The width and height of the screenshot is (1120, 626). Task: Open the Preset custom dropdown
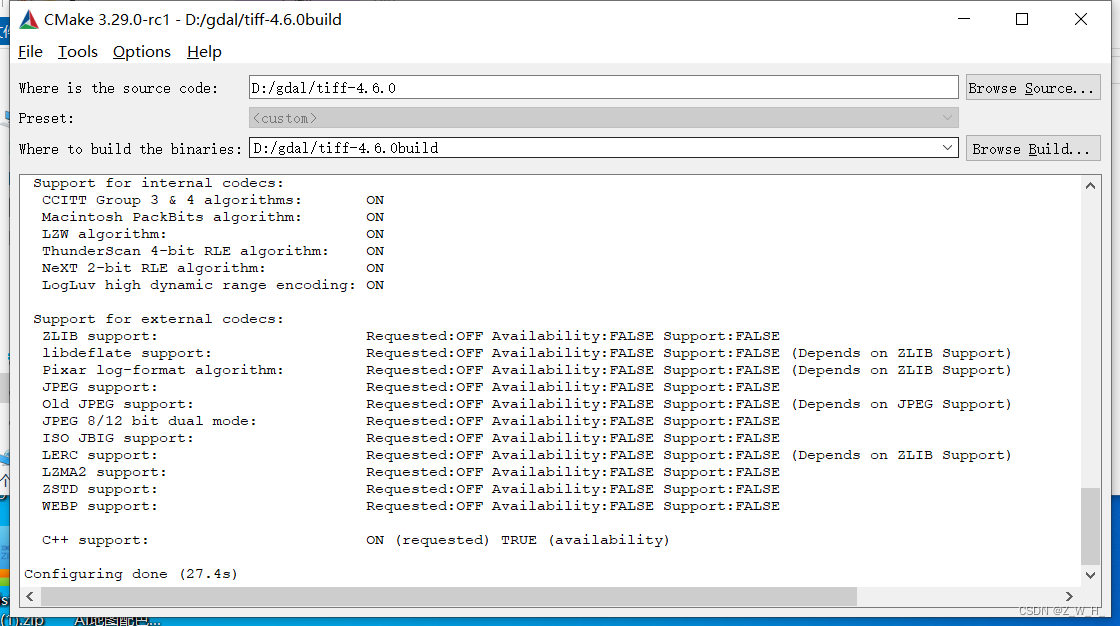(604, 118)
